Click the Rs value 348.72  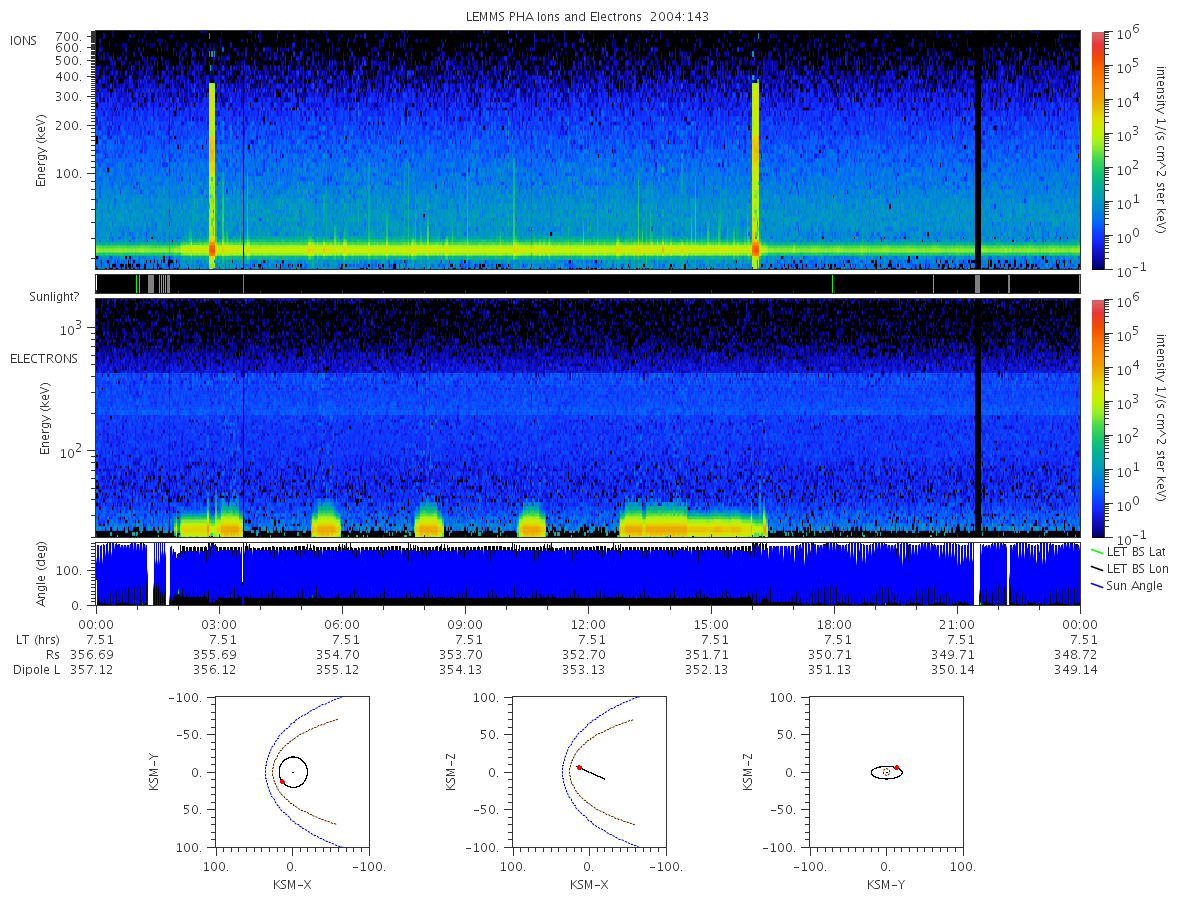pyautogui.click(x=1077, y=655)
